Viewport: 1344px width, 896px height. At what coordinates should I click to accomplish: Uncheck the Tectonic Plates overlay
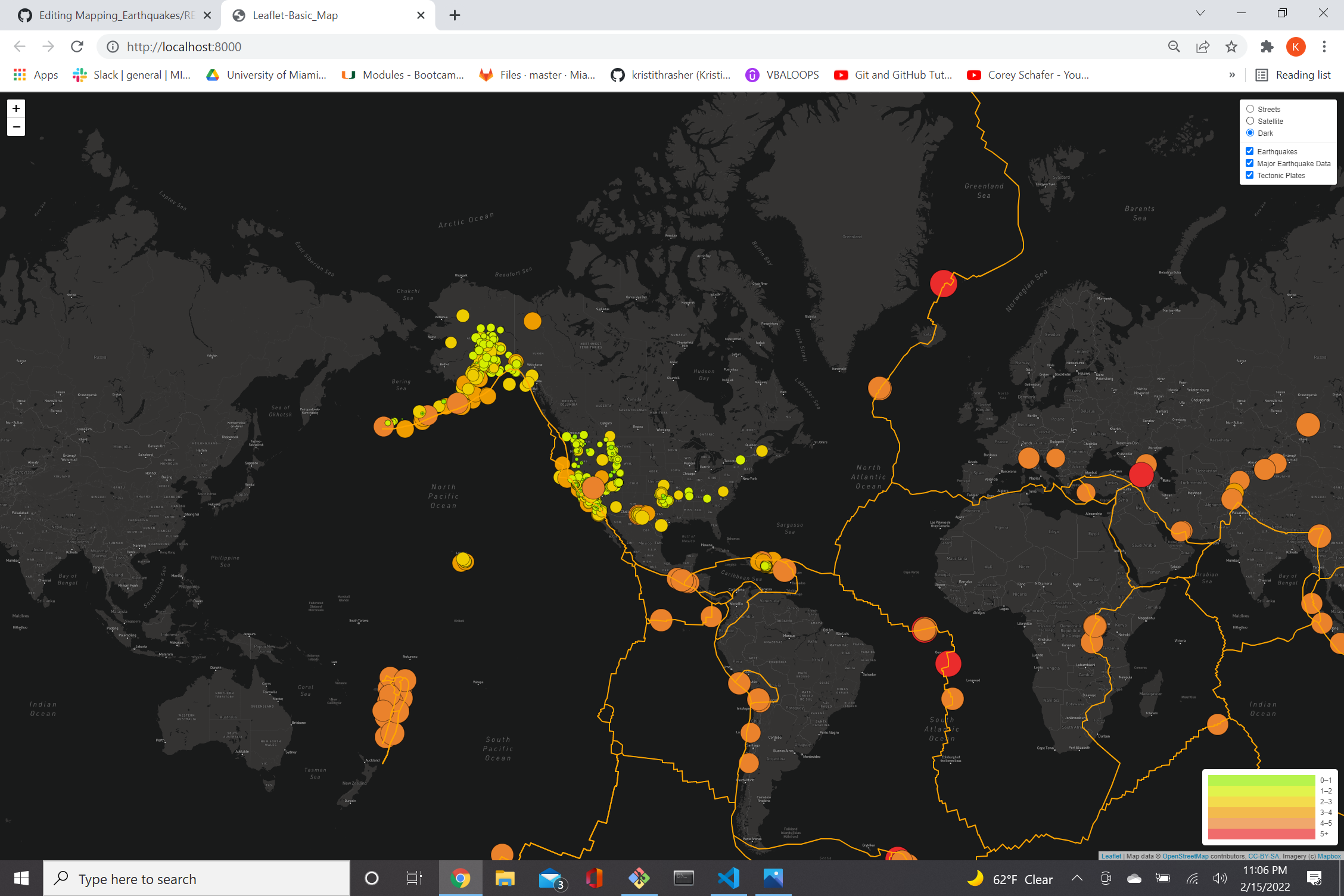coord(1250,175)
